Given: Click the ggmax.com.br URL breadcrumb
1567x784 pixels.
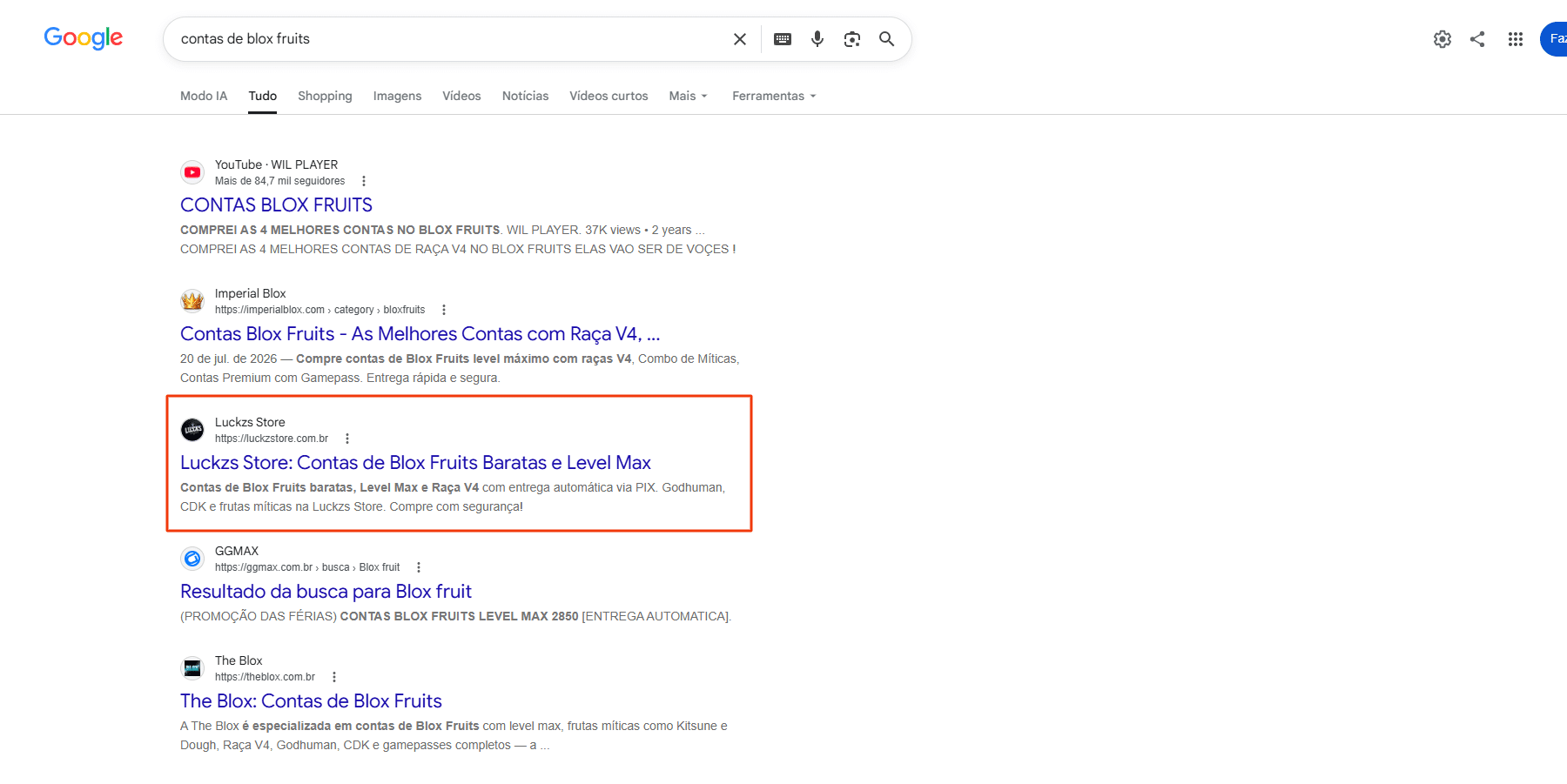Looking at the screenshot, I should pos(307,567).
